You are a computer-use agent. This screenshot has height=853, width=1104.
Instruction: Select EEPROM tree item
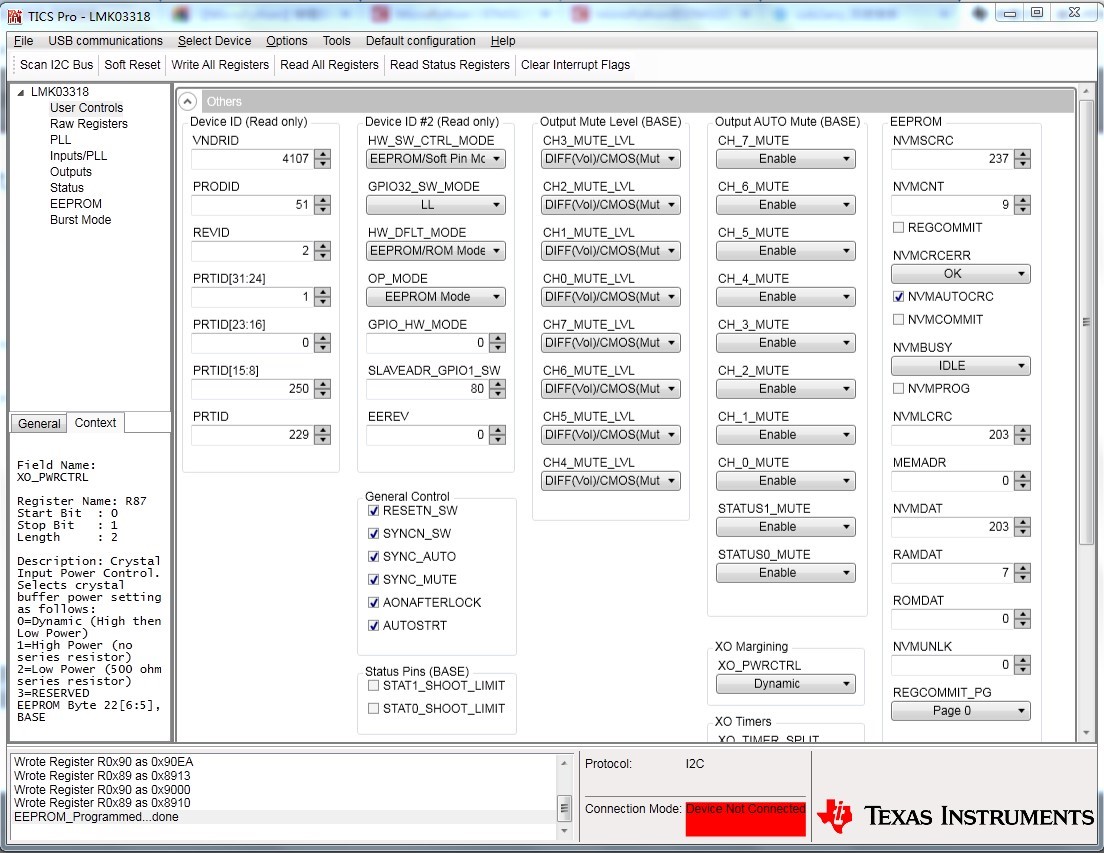click(75, 203)
